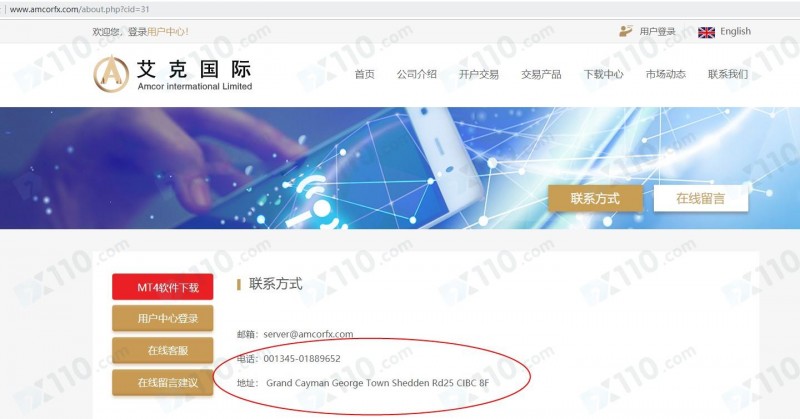Open the 在线客服 sidebar button
Screen dimensions: 800x419
(x=163, y=350)
